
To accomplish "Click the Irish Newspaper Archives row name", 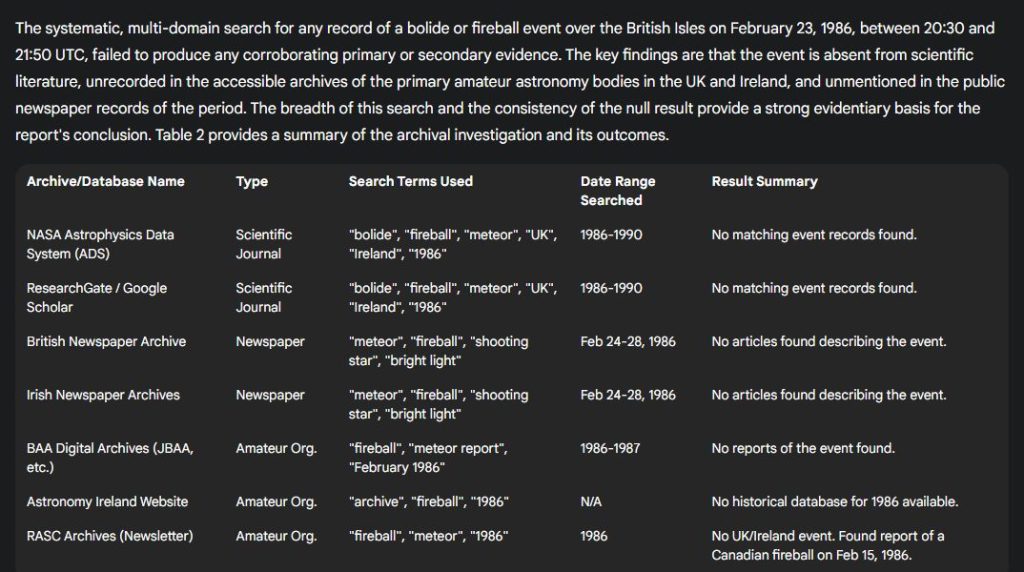I will point(103,395).
